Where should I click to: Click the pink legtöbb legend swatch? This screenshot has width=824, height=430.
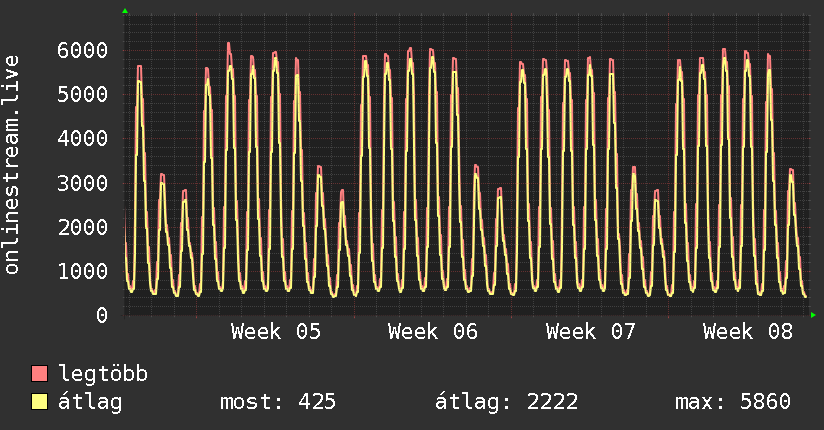click(x=39, y=373)
